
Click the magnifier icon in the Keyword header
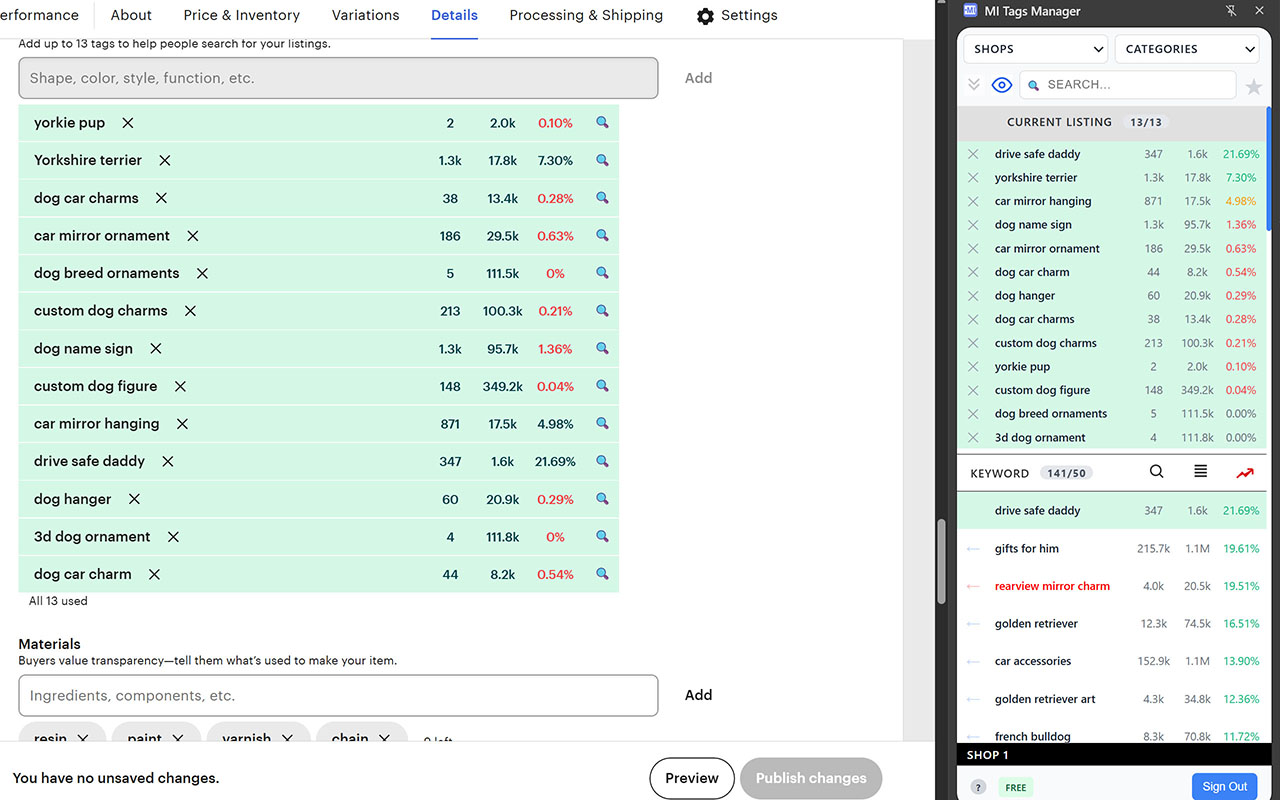click(1156, 472)
